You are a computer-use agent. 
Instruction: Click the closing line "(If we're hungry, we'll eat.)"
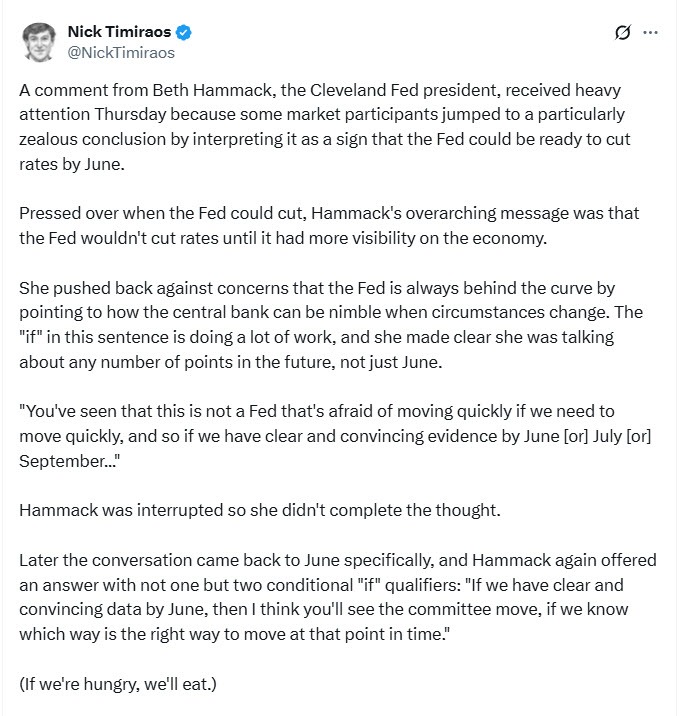click(120, 682)
